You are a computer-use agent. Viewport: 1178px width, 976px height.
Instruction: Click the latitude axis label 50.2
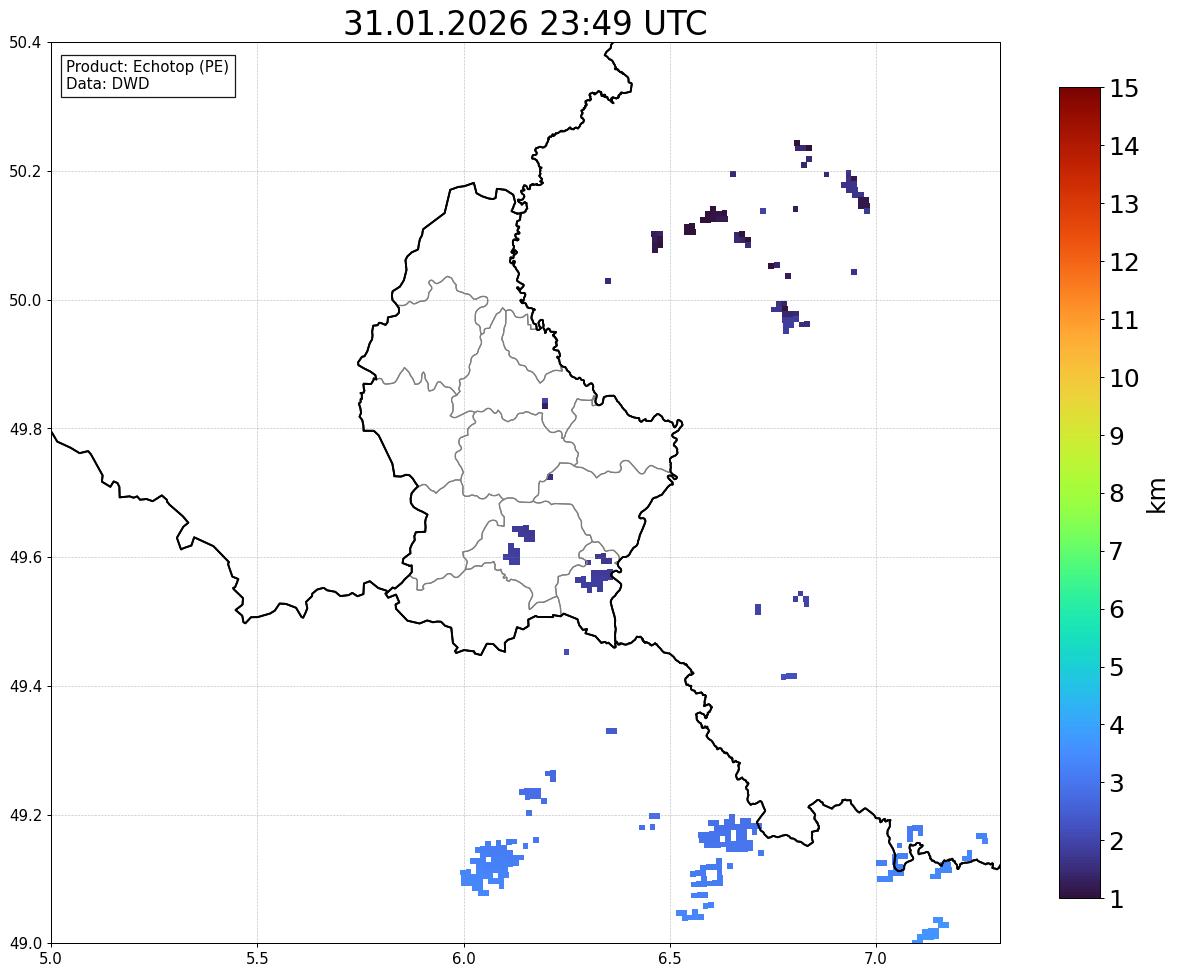pos(25,171)
